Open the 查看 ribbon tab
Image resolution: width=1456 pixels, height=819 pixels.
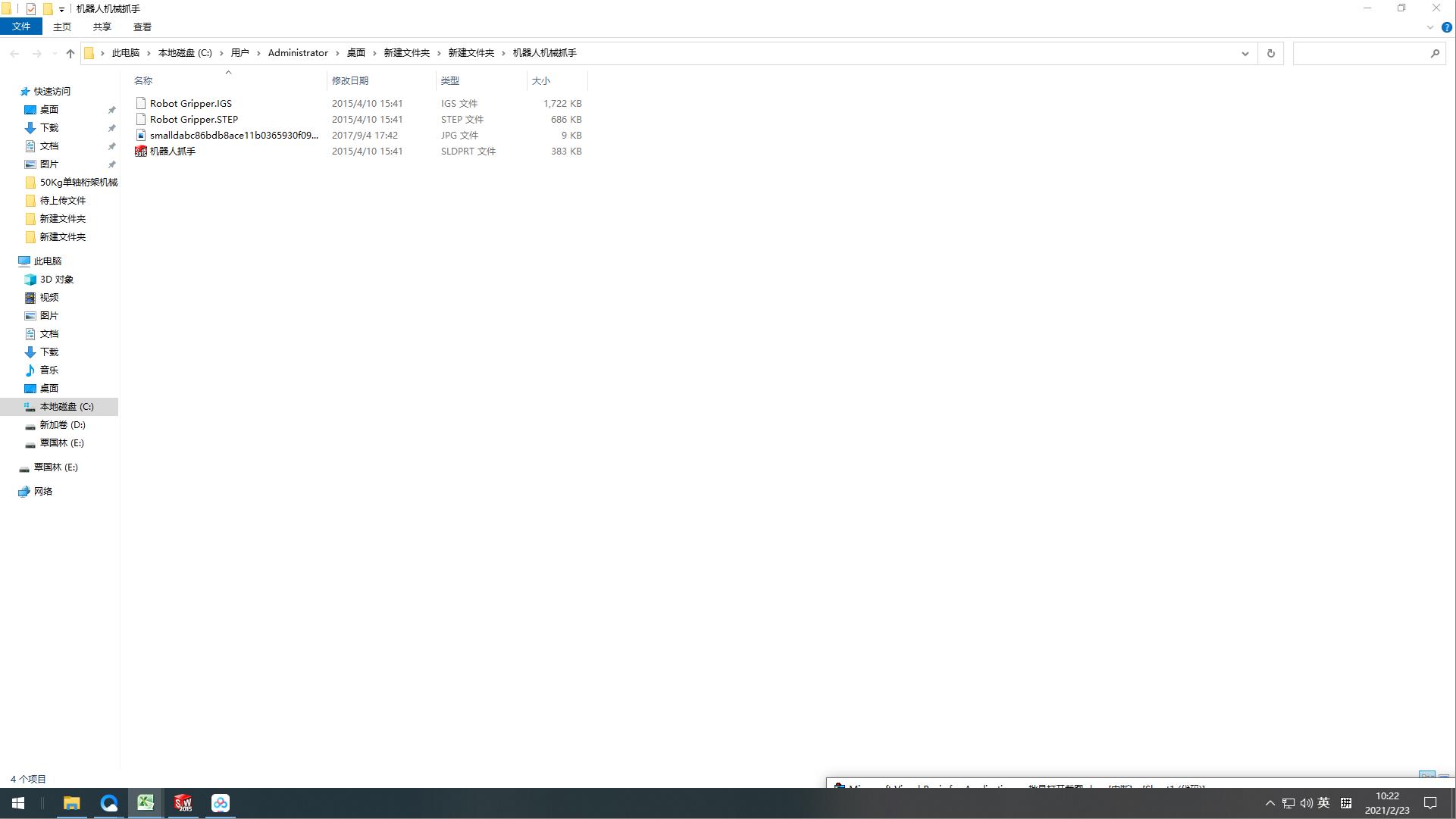[142, 27]
